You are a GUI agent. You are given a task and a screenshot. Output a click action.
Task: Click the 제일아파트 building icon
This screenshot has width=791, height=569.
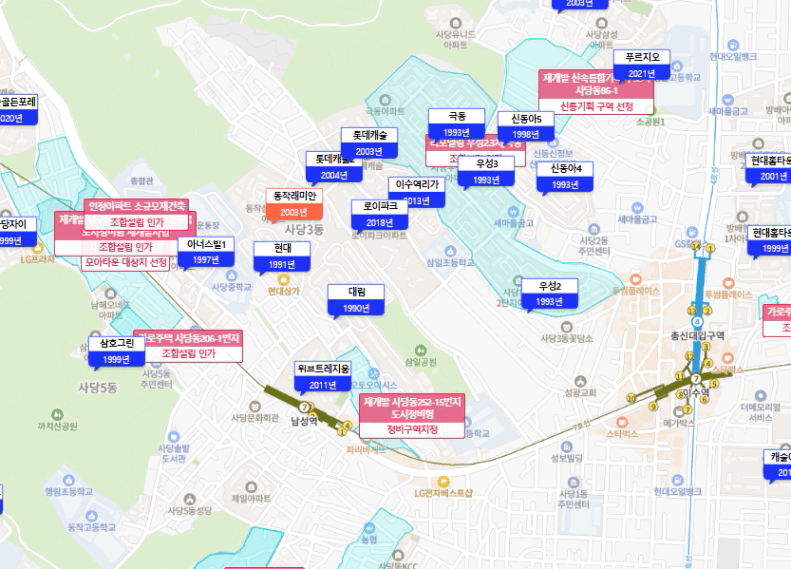(x=251, y=487)
